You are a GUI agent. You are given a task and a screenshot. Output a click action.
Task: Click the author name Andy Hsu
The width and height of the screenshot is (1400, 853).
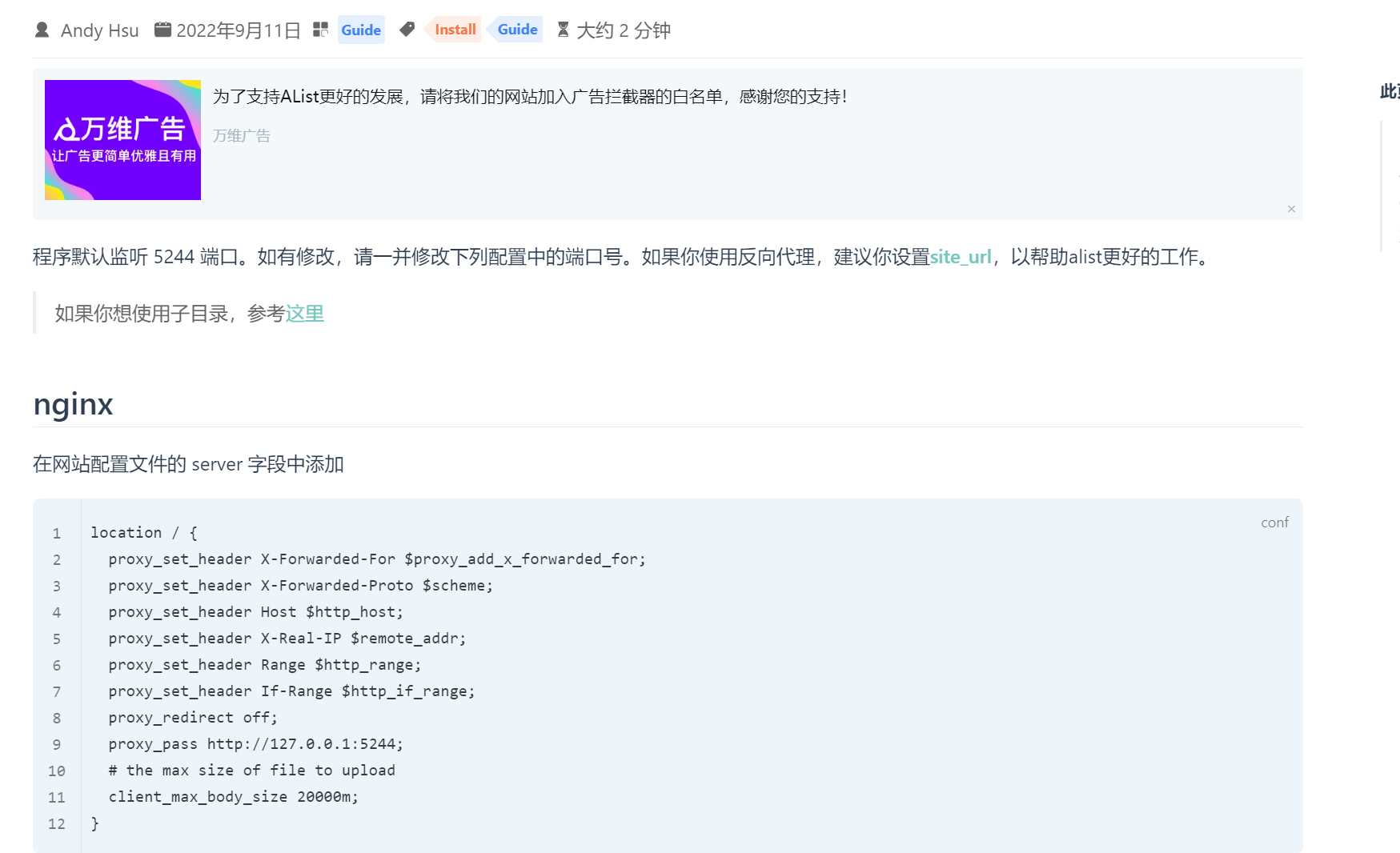99,30
